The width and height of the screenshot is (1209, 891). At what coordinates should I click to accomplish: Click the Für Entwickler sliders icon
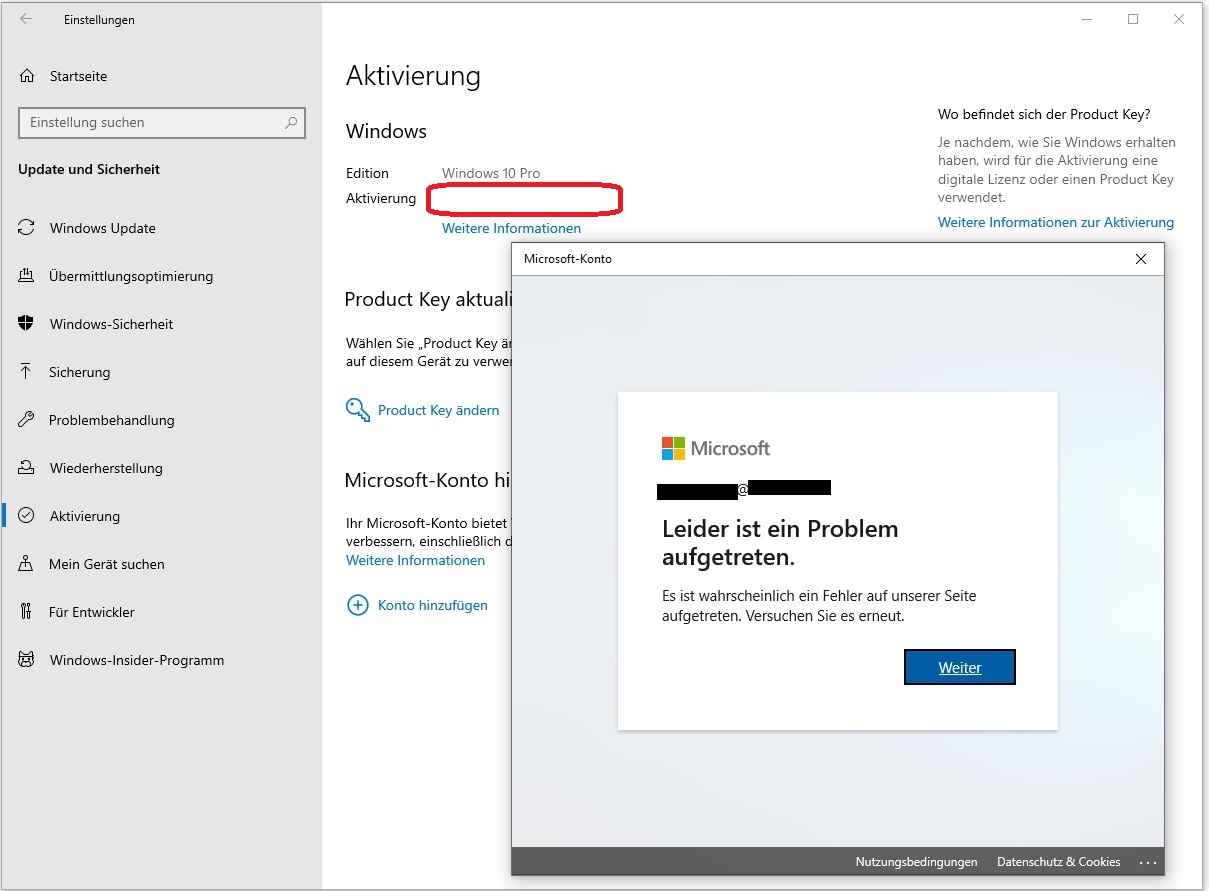tap(27, 612)
